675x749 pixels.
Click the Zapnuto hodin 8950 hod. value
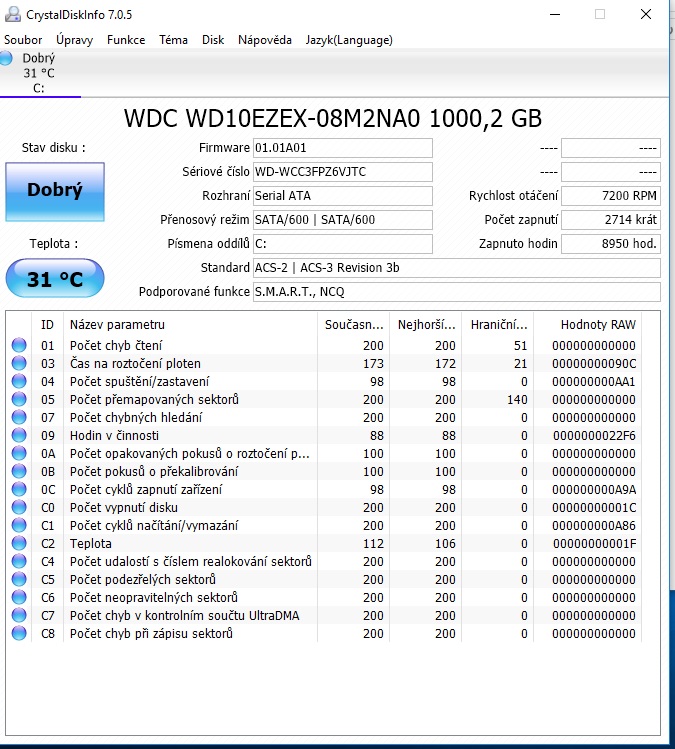611,244
